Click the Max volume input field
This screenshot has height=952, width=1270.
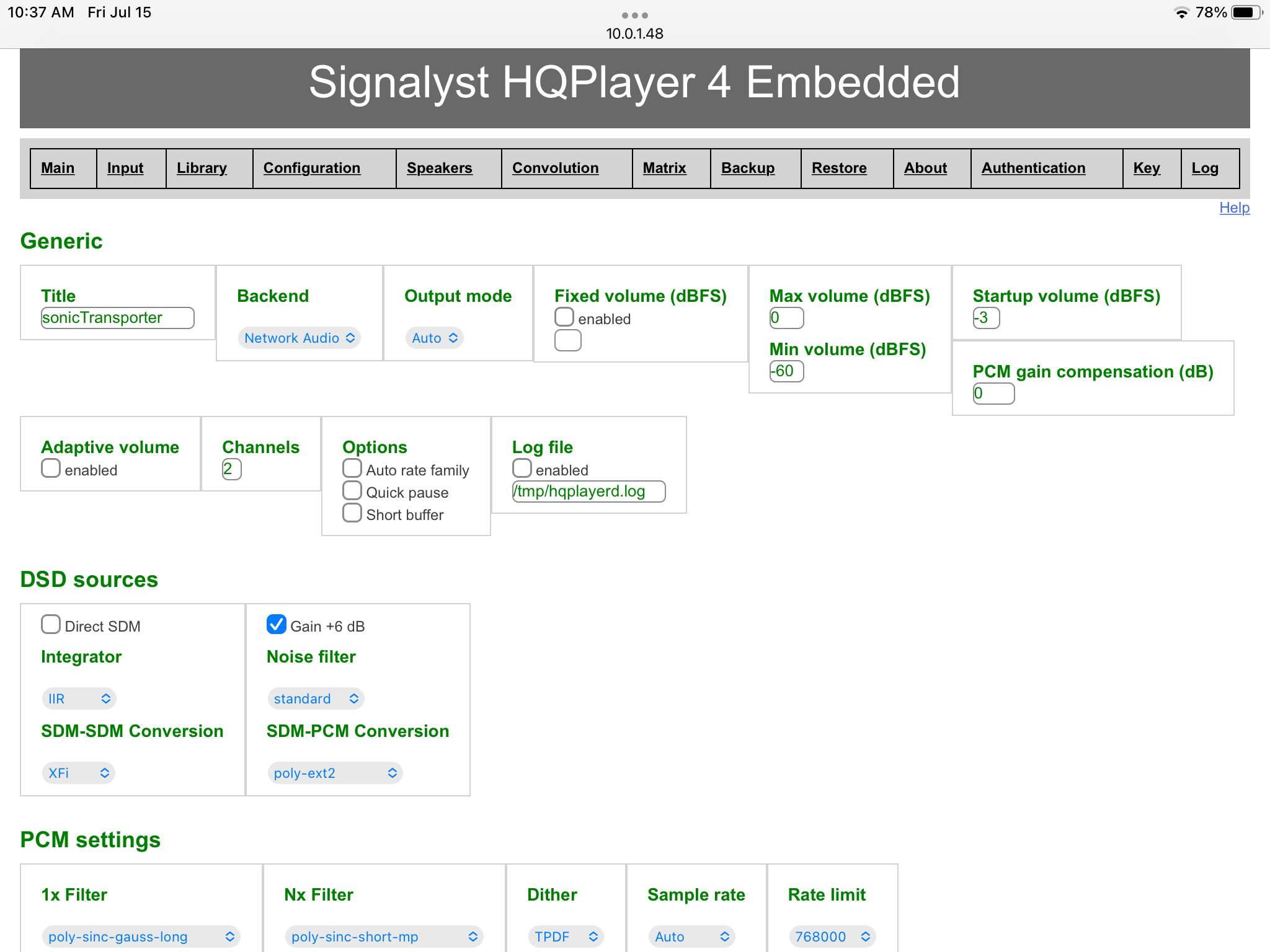787,318
